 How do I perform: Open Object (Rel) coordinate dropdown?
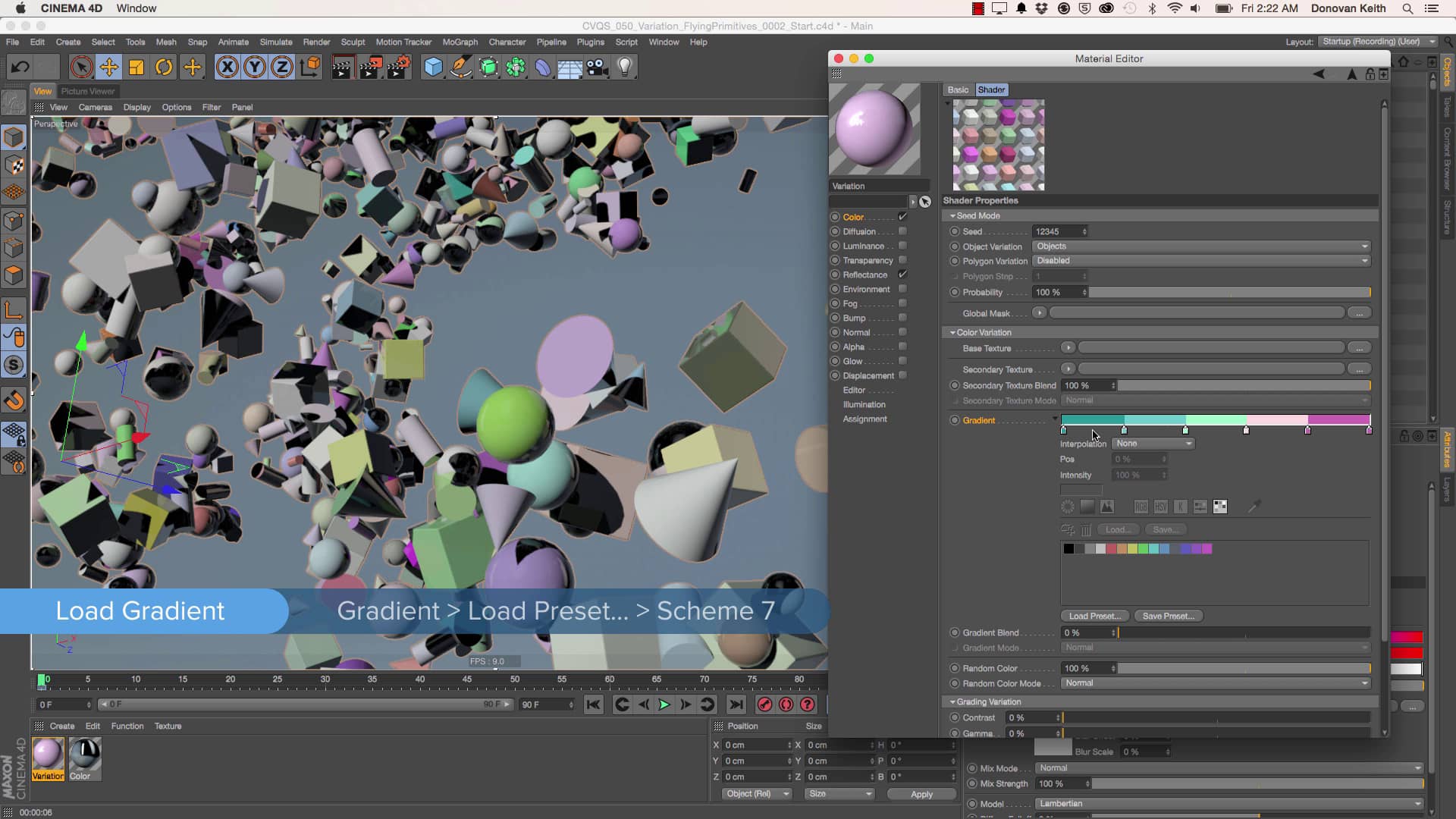point(757,794)
